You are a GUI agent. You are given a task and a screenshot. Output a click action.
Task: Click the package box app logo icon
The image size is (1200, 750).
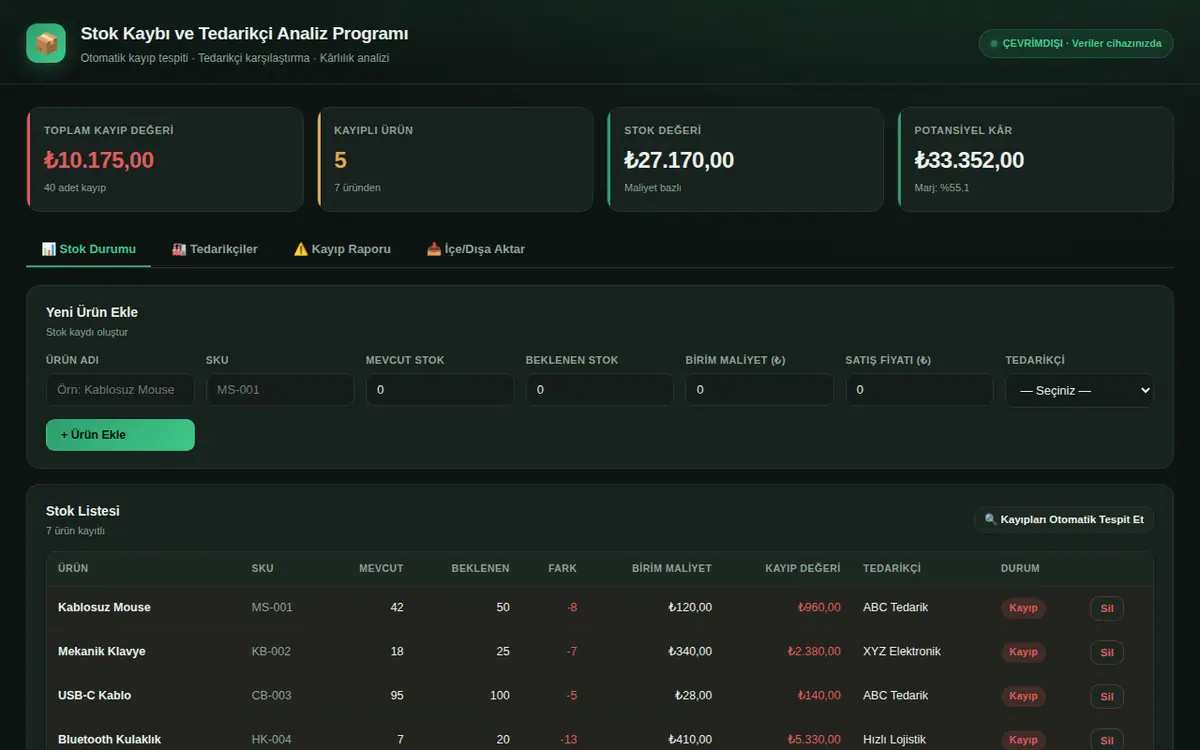point(46,43)
